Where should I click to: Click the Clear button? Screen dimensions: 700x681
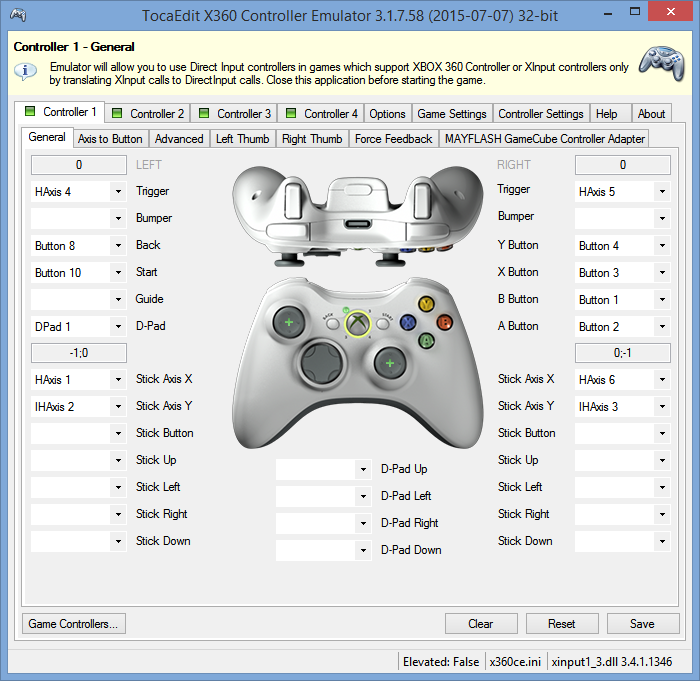[481, 623]
